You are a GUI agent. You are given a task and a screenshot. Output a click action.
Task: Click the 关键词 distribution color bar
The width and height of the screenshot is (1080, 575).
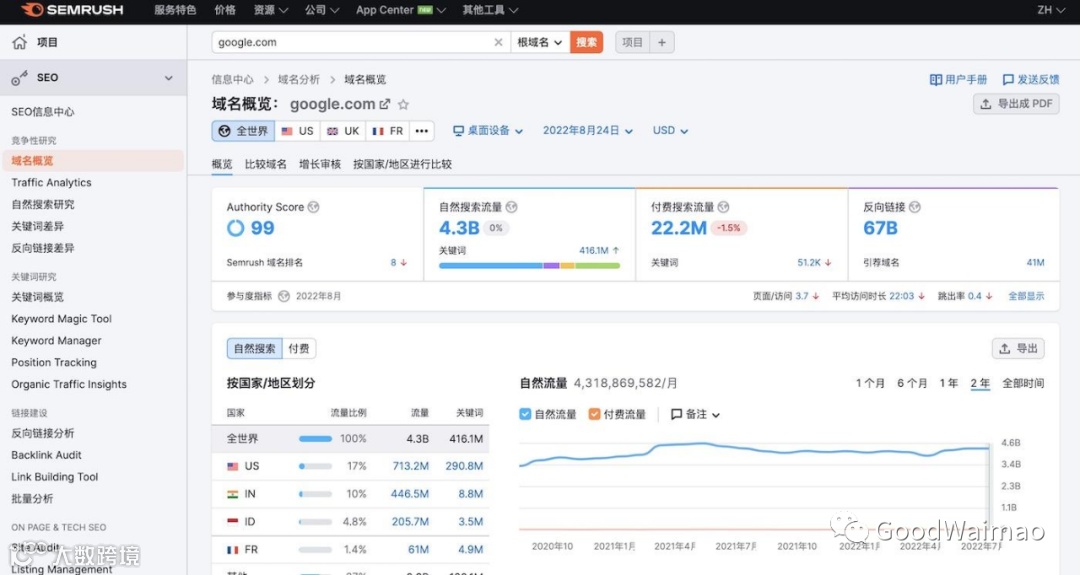tap(529, 266)
